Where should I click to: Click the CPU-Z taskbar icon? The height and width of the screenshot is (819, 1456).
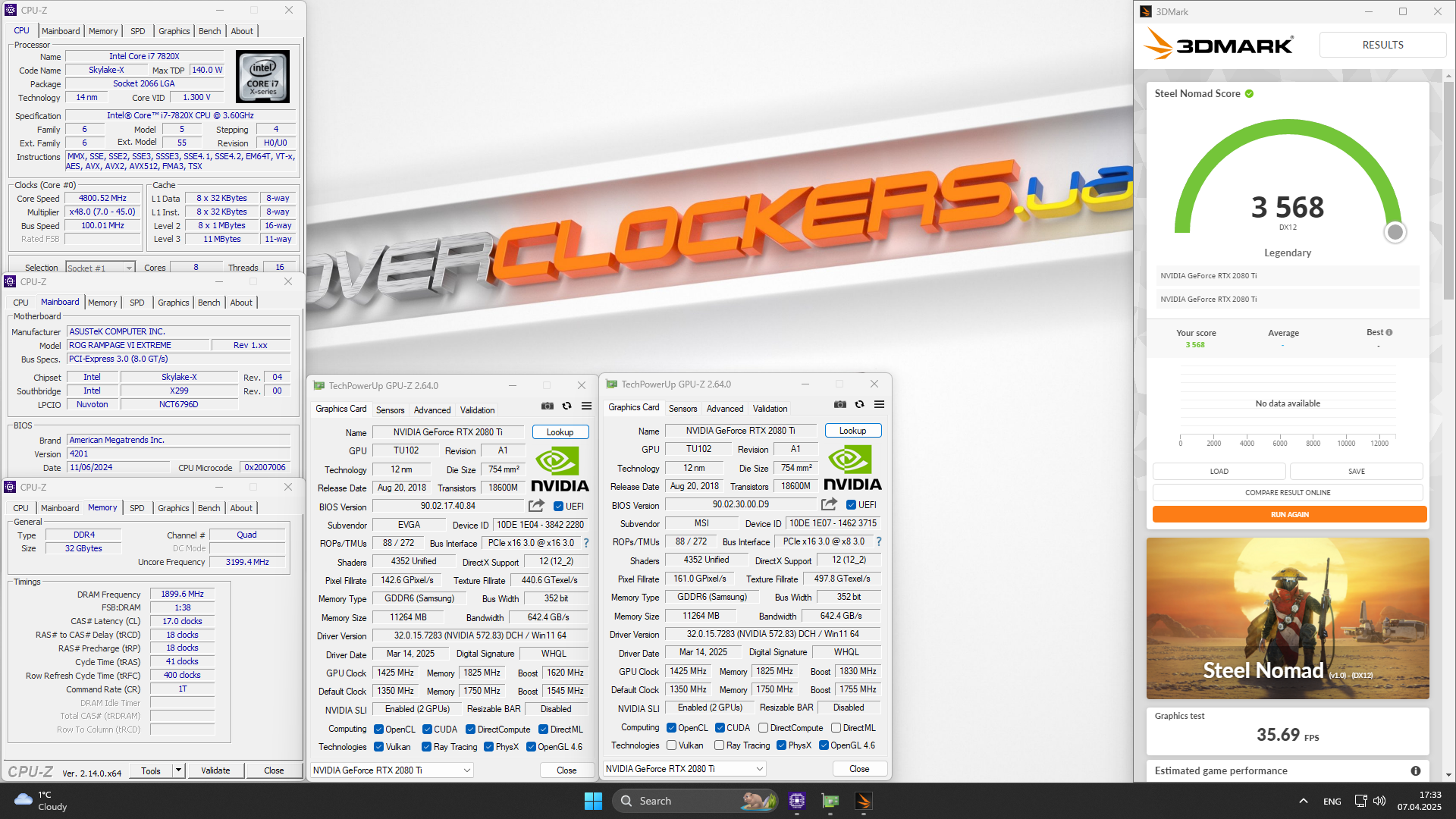coord(796,801)
